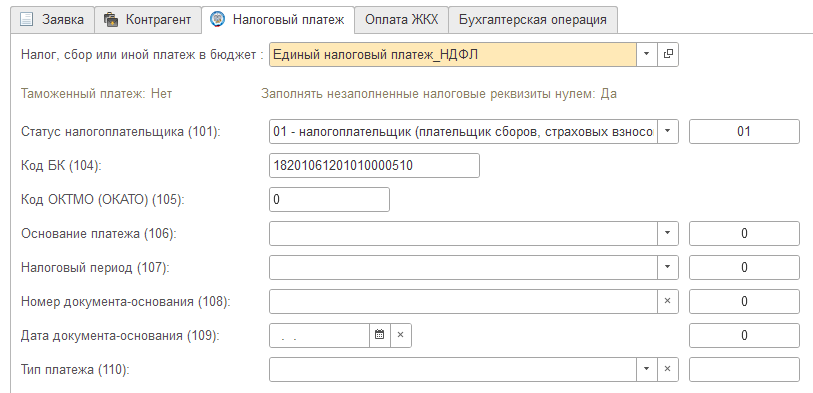Click the Дата документа-основания code field
Viewport: 813px width, 393px height.
[x=744, y=335]
